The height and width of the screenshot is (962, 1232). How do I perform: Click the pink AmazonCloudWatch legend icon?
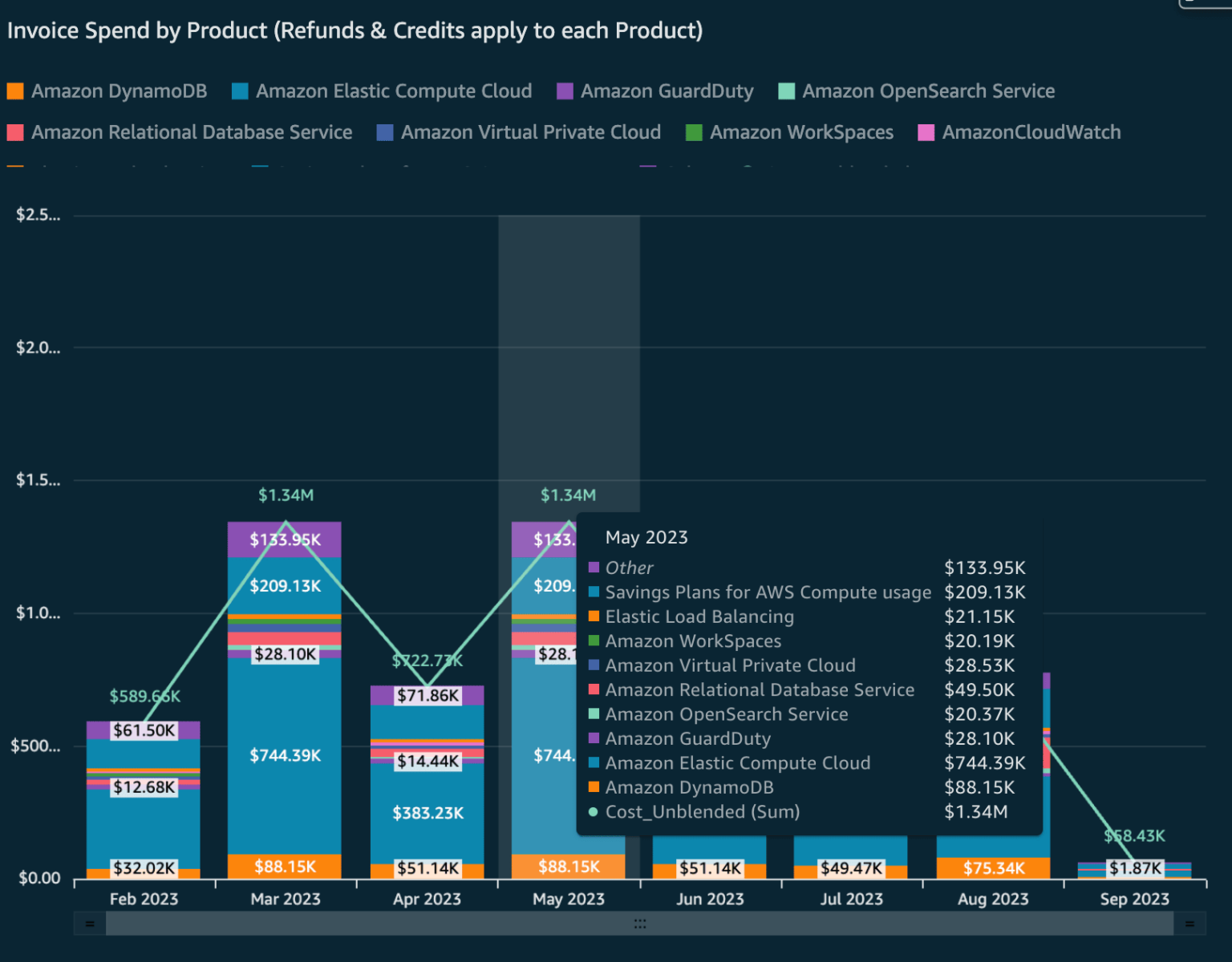[926, 131]
